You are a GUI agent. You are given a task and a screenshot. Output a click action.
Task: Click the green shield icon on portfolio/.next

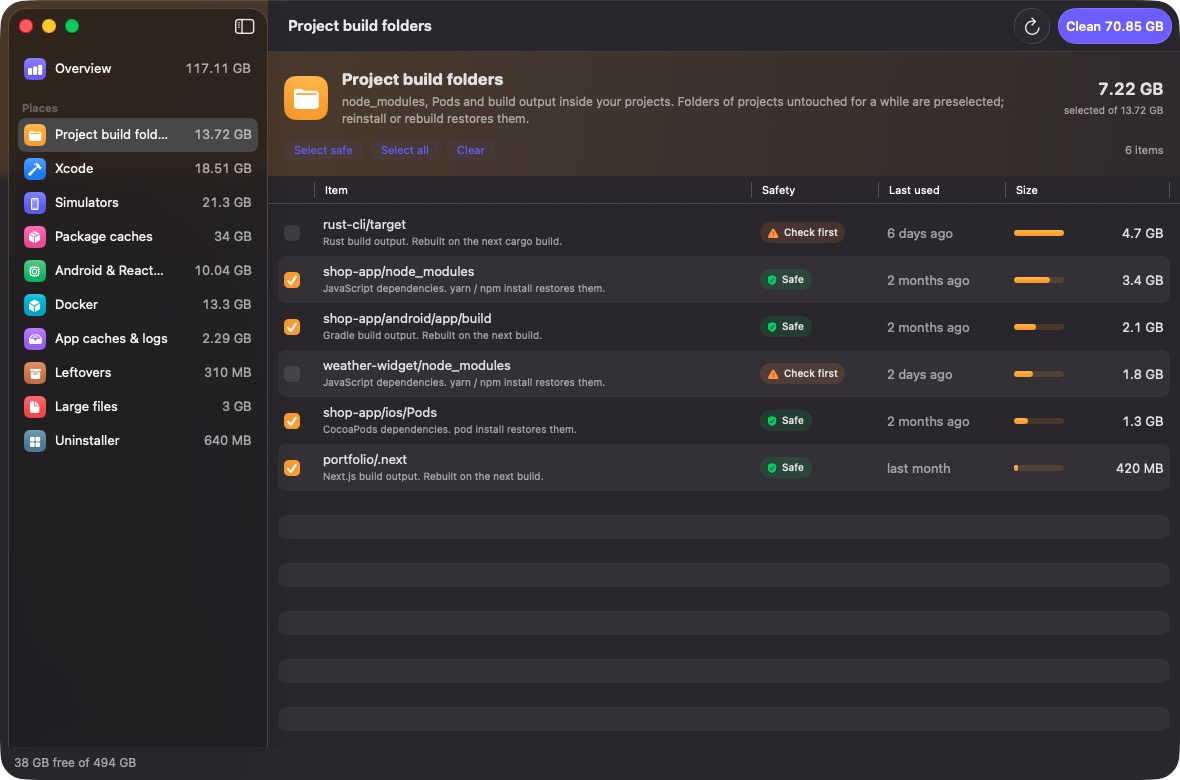click(771, 468)
